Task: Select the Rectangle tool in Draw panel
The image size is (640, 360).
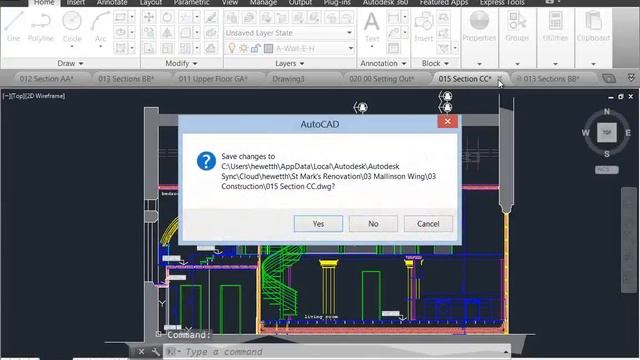Action: (x=120, y=17)
